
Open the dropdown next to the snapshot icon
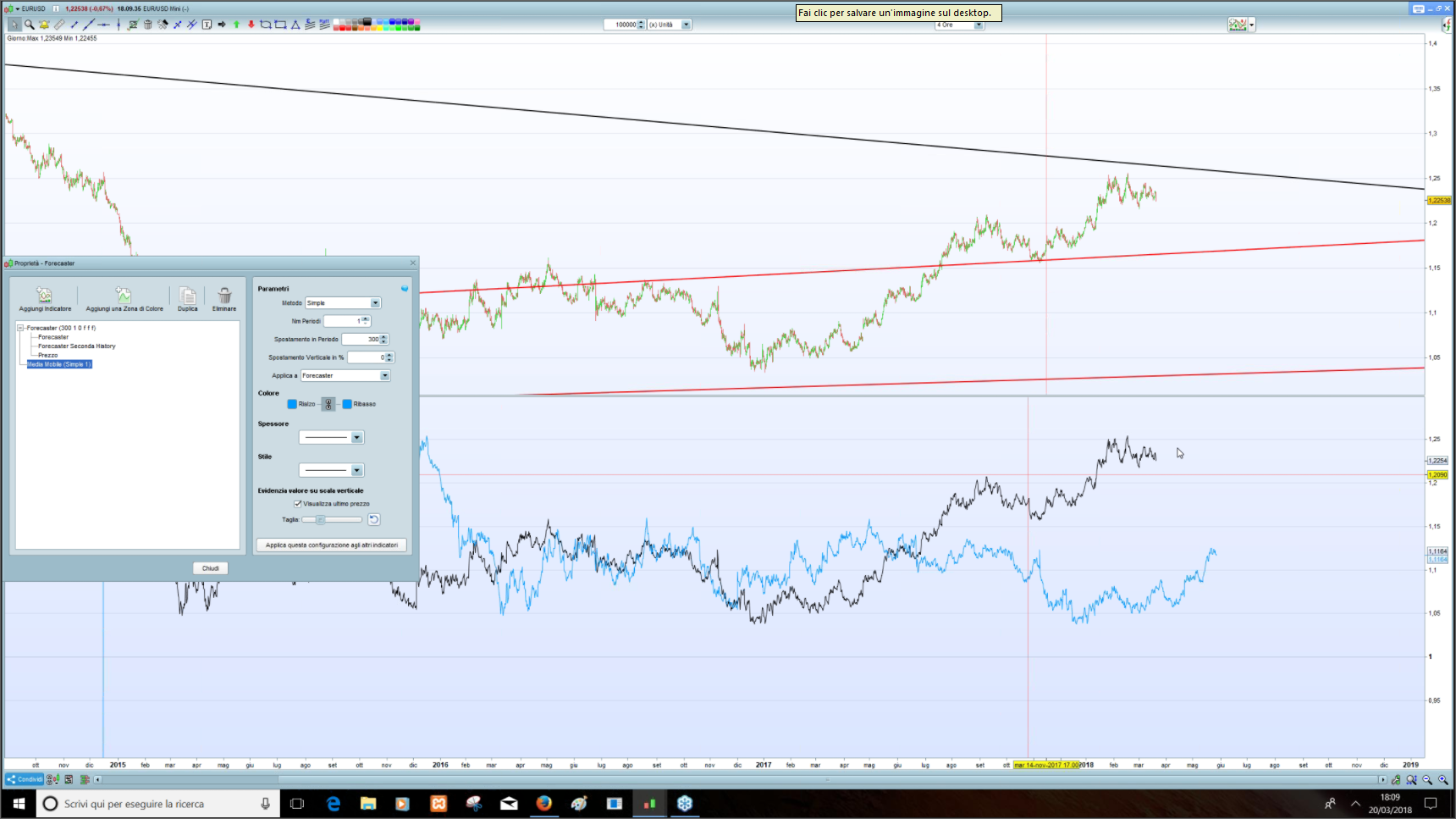(x=1251, y=25)
